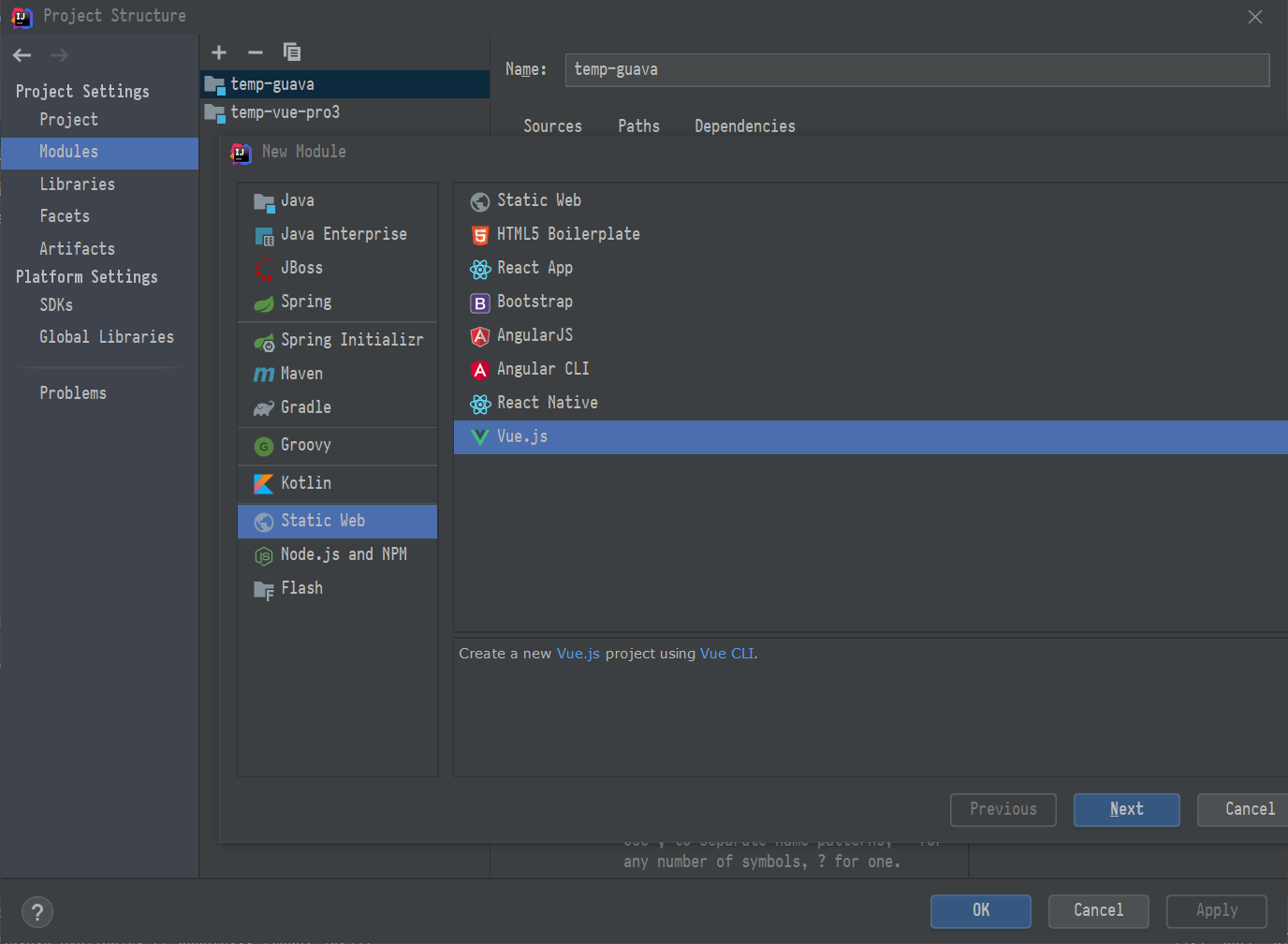The image size is (1288, 944).
Task: Click the Gradle elephant icon
Action: click(x=264, y=408)
